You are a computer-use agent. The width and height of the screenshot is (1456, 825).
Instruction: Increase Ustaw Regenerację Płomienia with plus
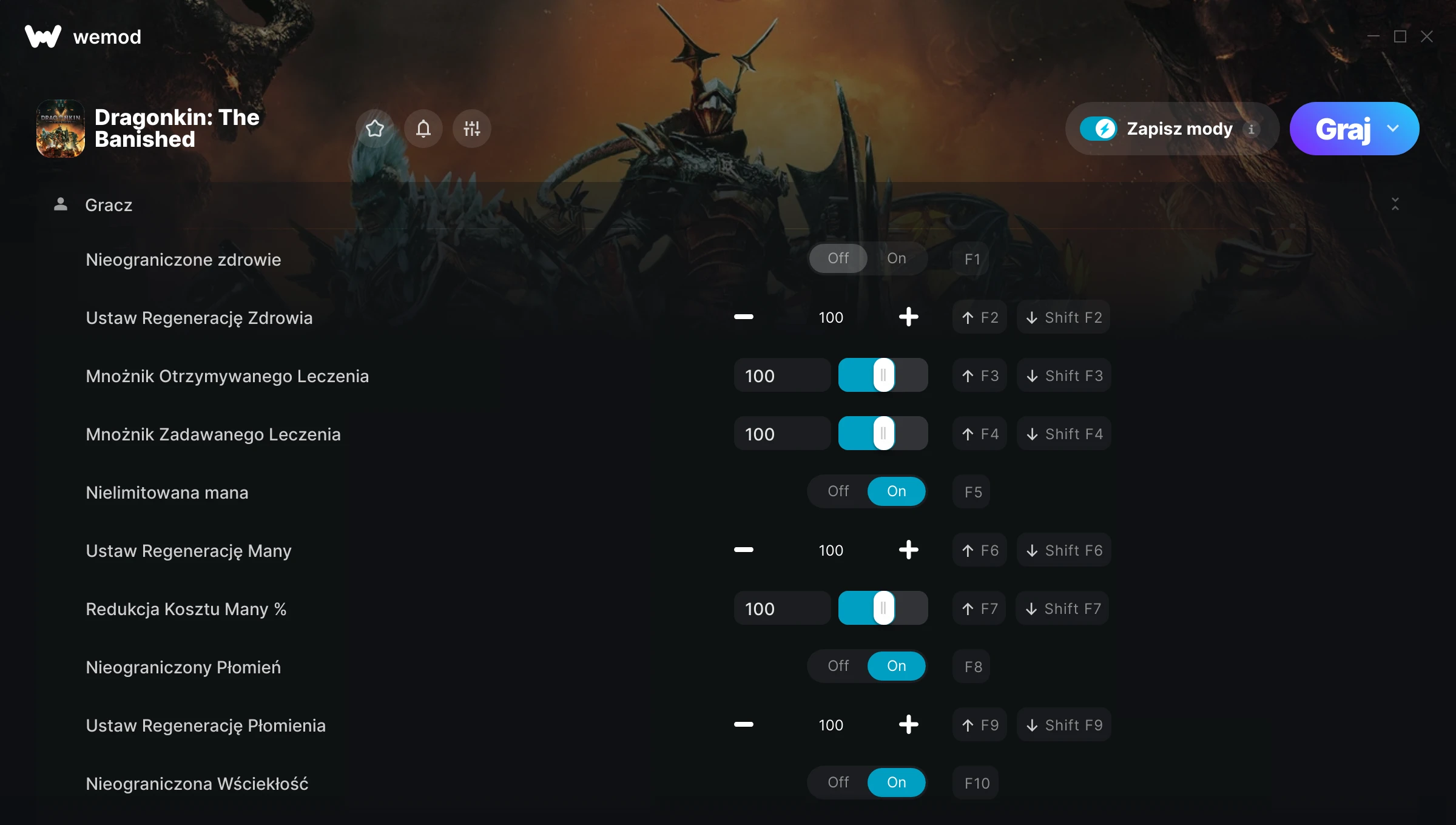pos(908,725)
